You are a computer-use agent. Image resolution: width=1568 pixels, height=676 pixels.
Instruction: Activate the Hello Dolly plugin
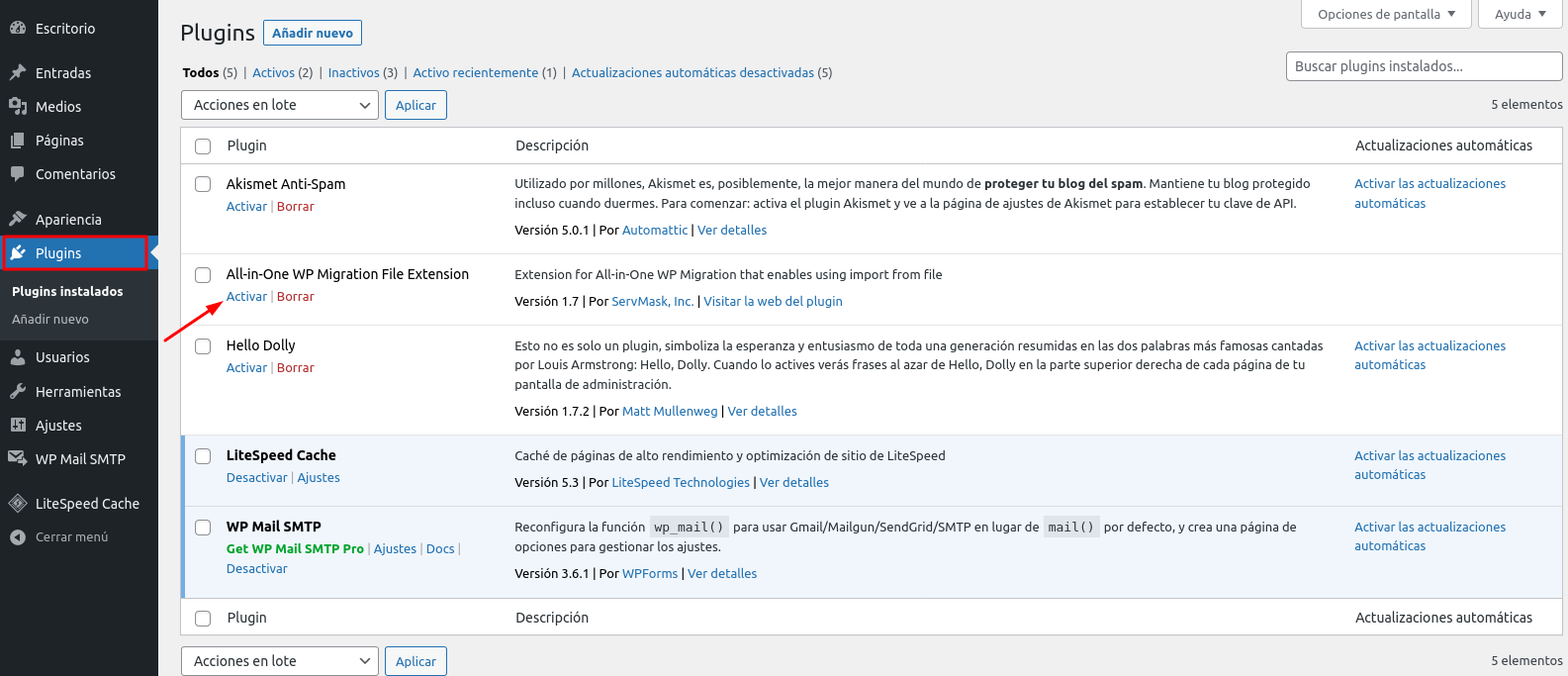246,368
